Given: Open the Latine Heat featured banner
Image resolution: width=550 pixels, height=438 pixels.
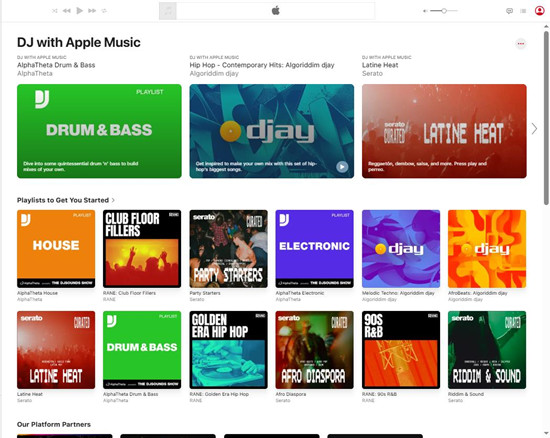Looking at the screenshot, I should (444, 131).
